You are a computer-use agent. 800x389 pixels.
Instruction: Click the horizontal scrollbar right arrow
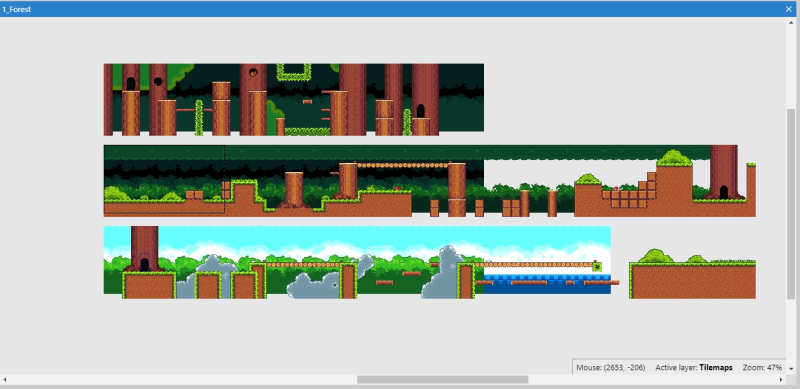point(781,380)
